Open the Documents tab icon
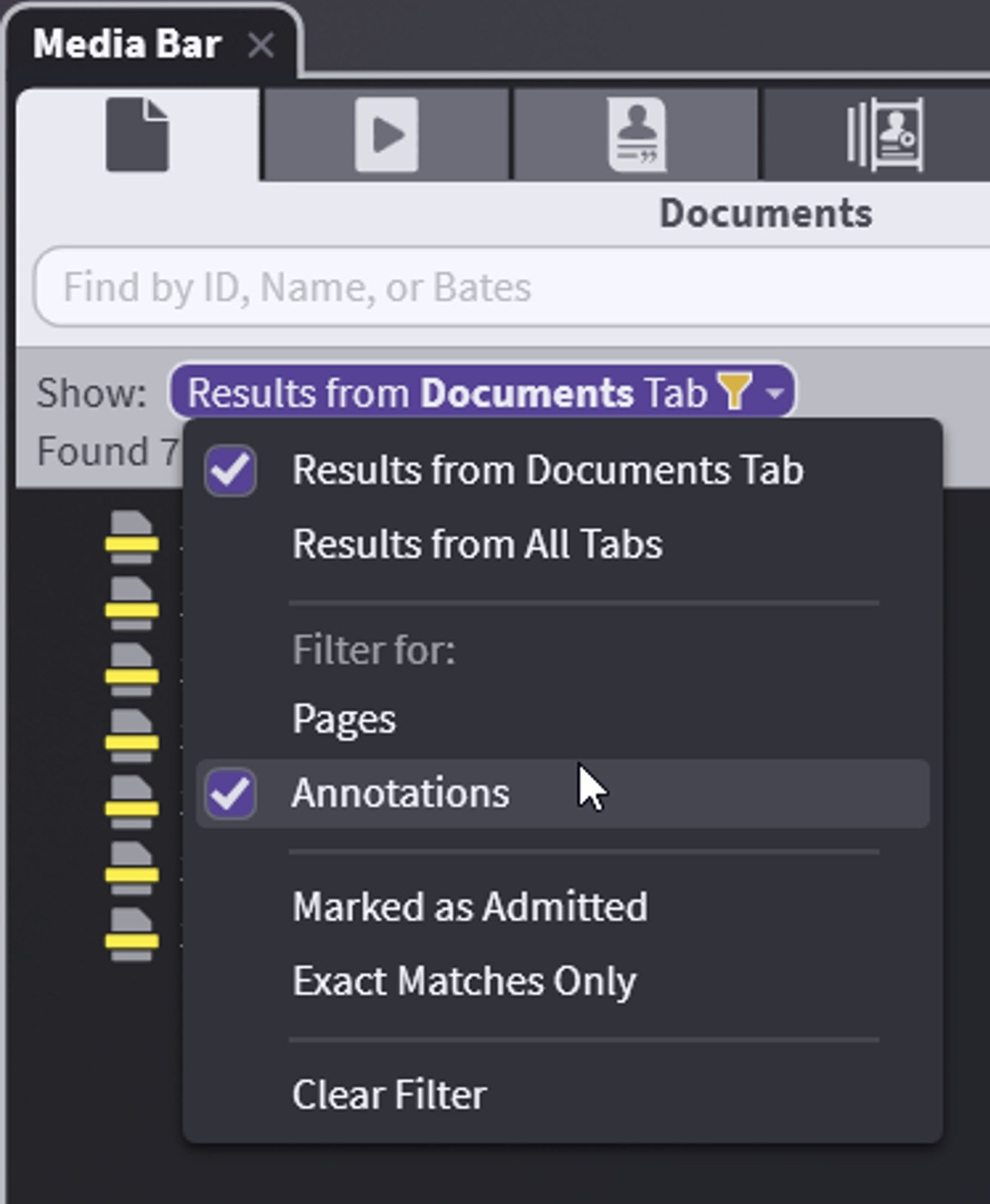 point(137,136)
